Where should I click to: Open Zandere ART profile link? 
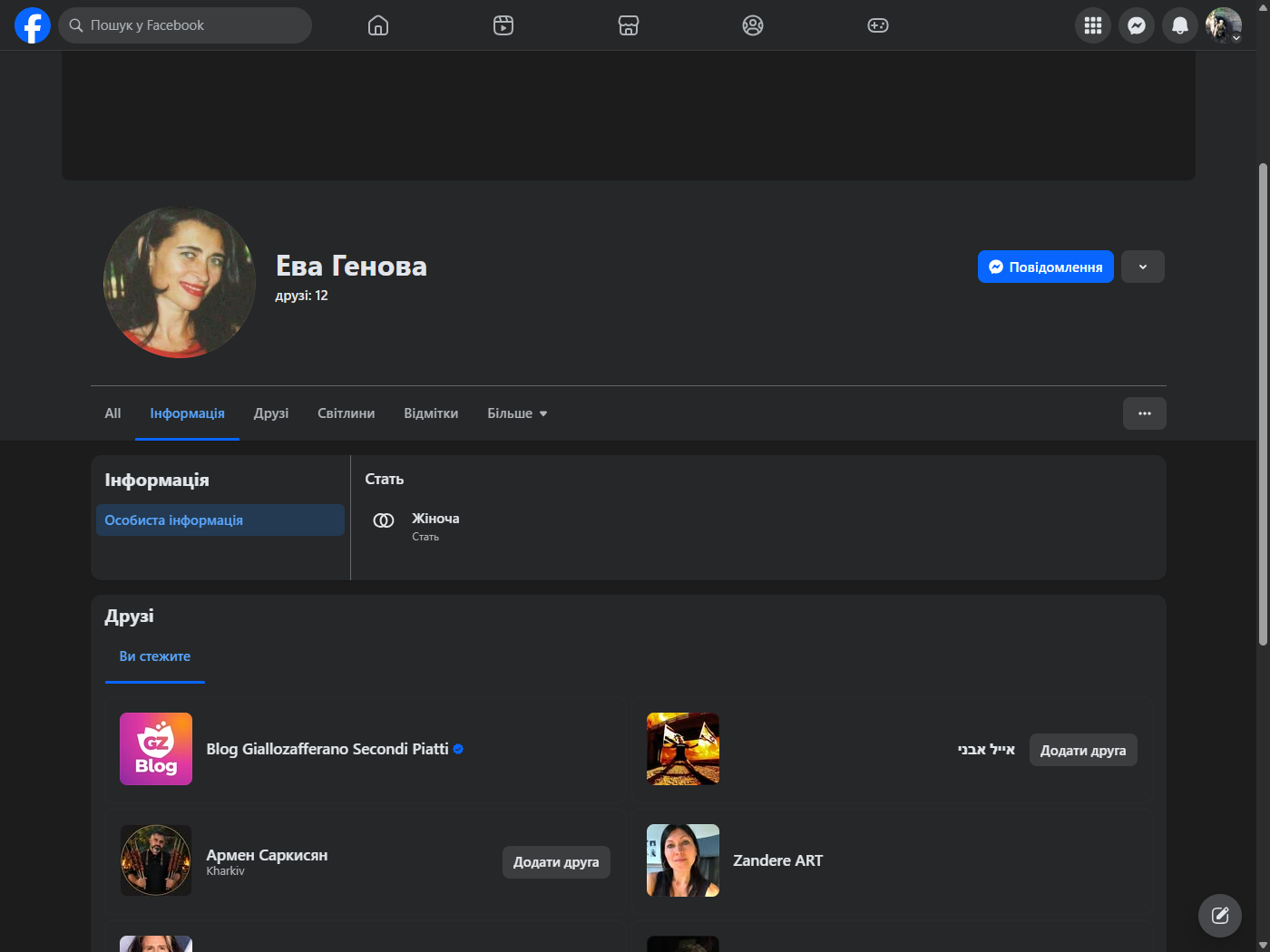pyautogui.click(x=777, y=860)
